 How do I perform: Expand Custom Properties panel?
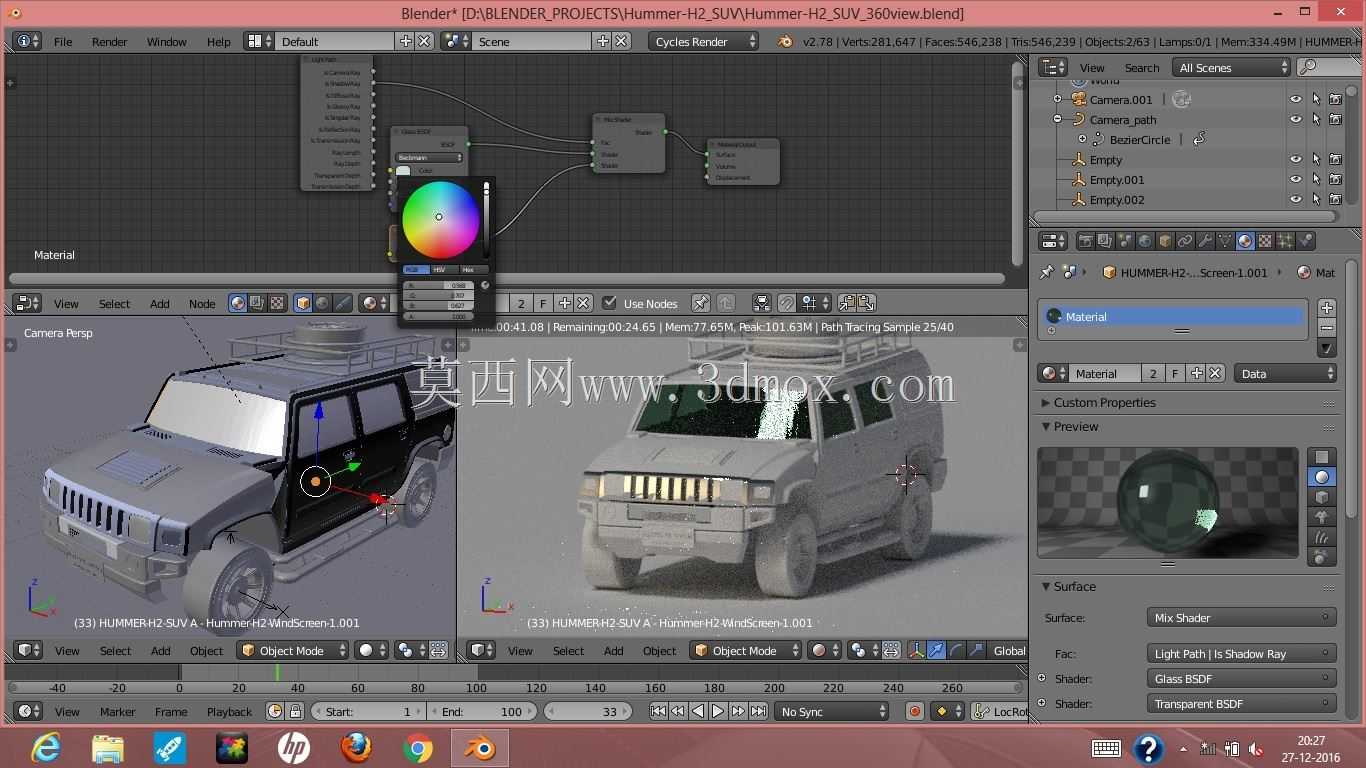pyautogui.click(x=1046, y=402)
